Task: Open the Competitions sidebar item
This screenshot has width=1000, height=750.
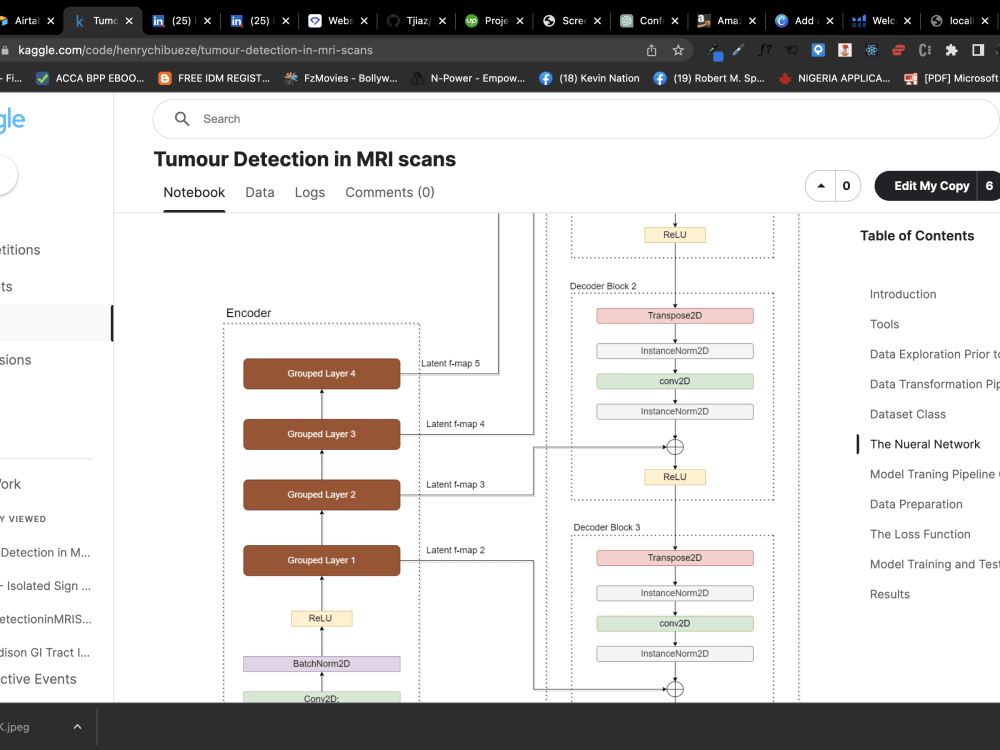Action: 20,250
